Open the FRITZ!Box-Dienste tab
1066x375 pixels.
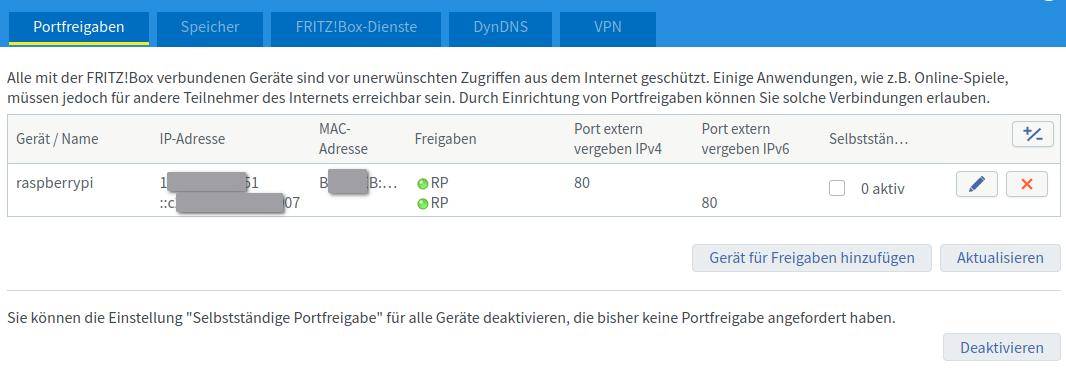[356, 28]
